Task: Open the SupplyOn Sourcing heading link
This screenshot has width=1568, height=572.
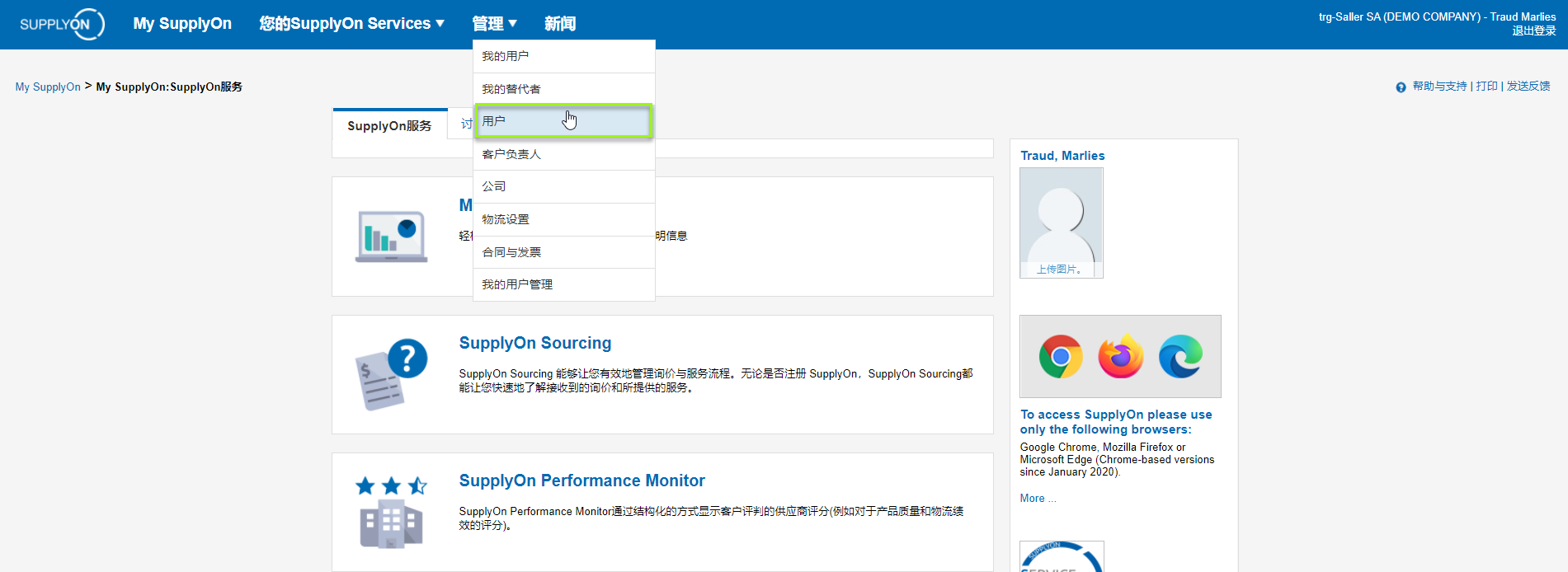Action: 535,343
